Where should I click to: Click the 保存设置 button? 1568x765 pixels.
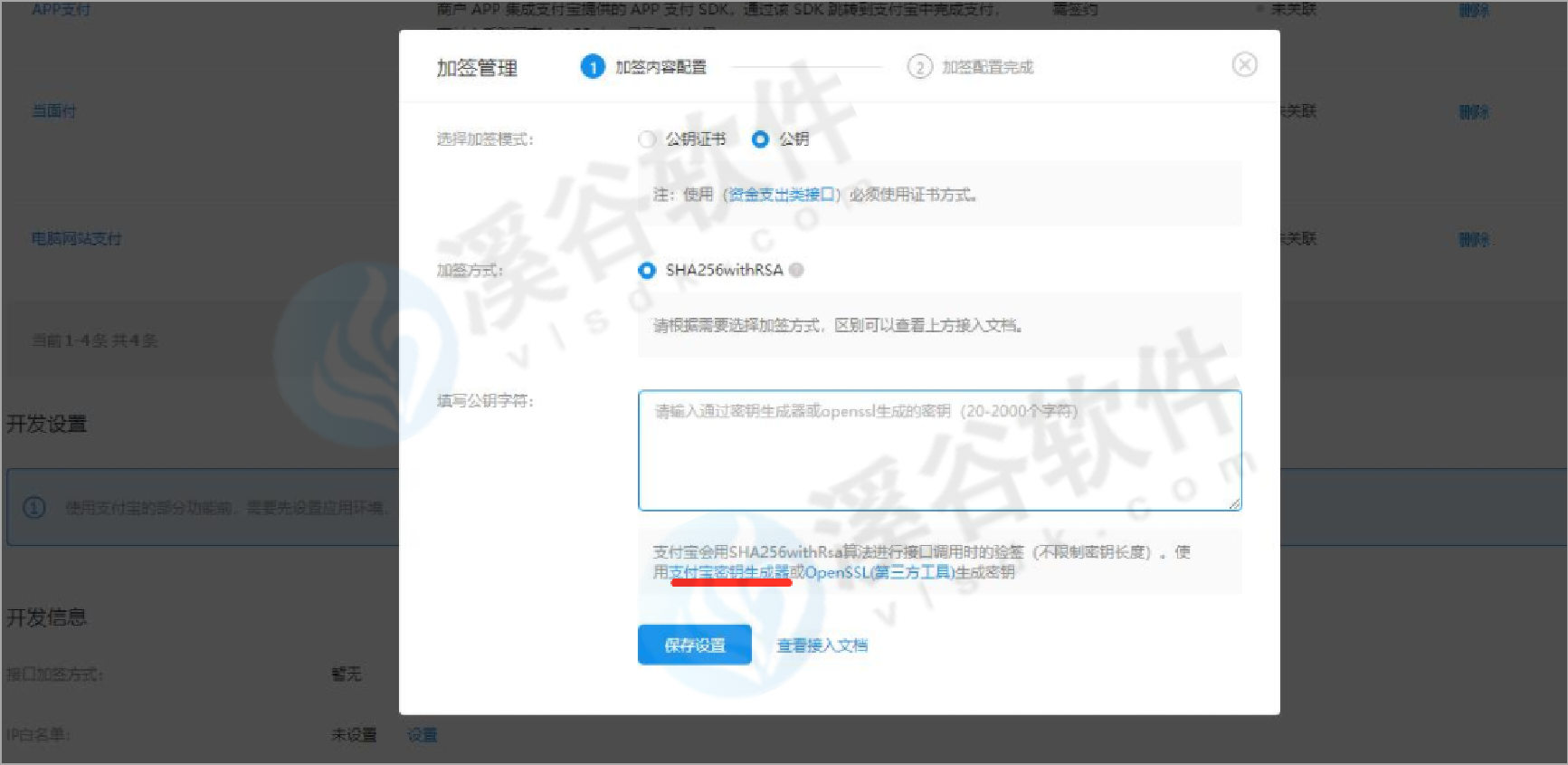pyautogui.click(x=694, y=645)
